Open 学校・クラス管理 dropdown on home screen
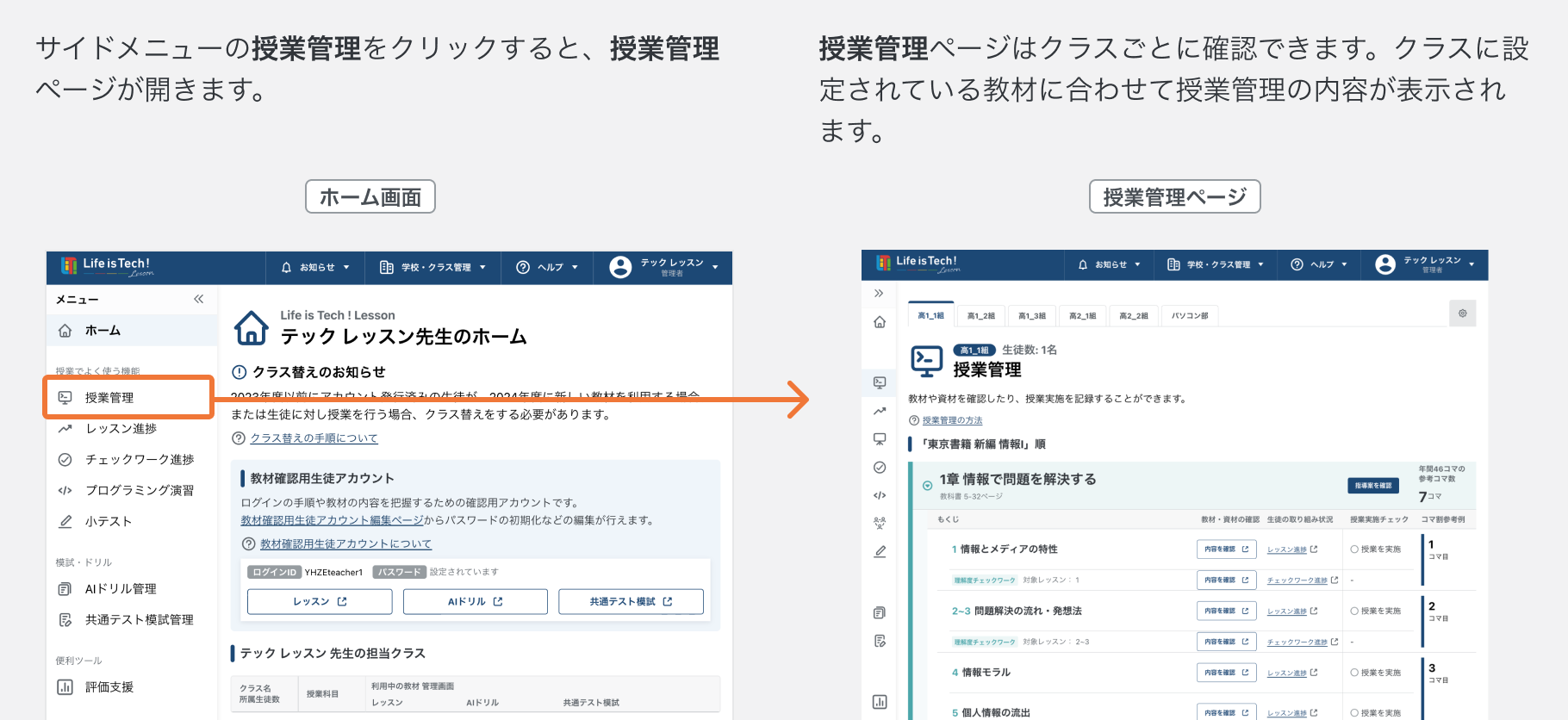 [432, 268]
